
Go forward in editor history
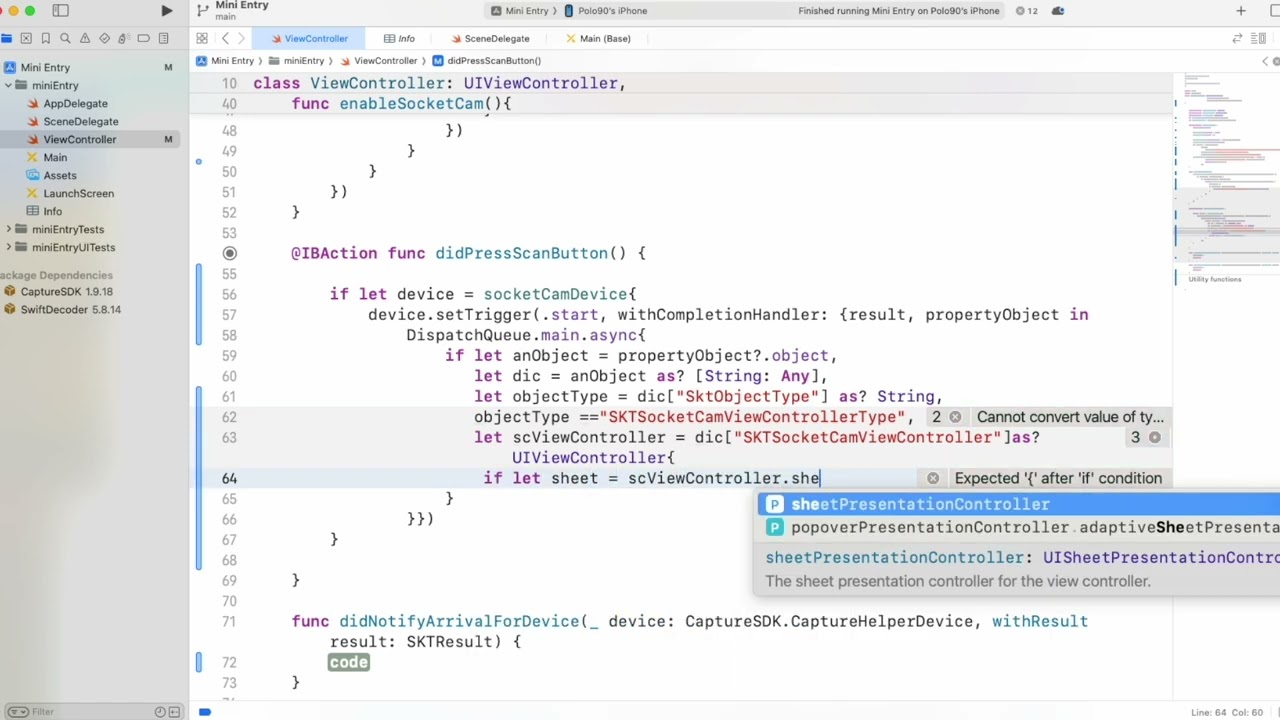click(241, 38)
